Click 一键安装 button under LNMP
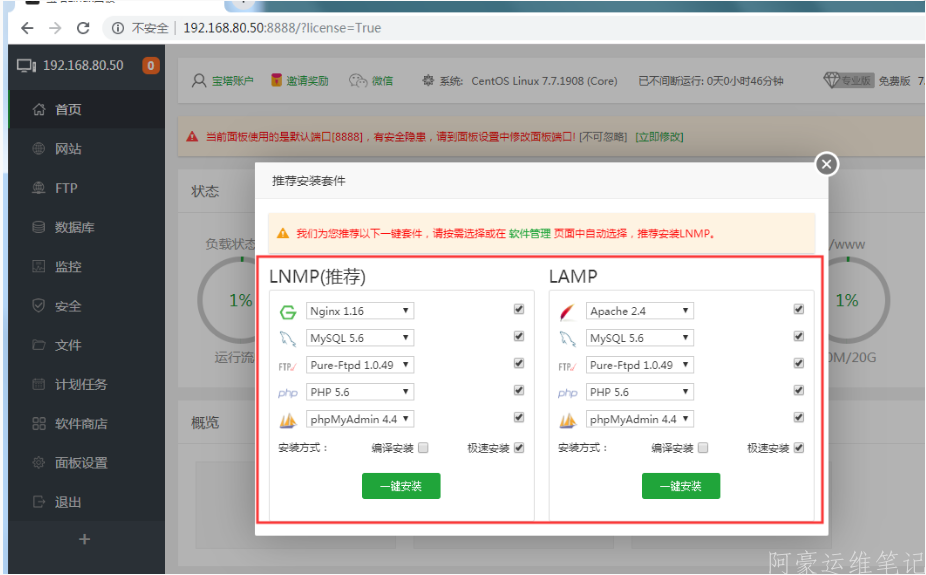Image resolution: width=926 pixels, height=575 pixels. tap(400, 486)
